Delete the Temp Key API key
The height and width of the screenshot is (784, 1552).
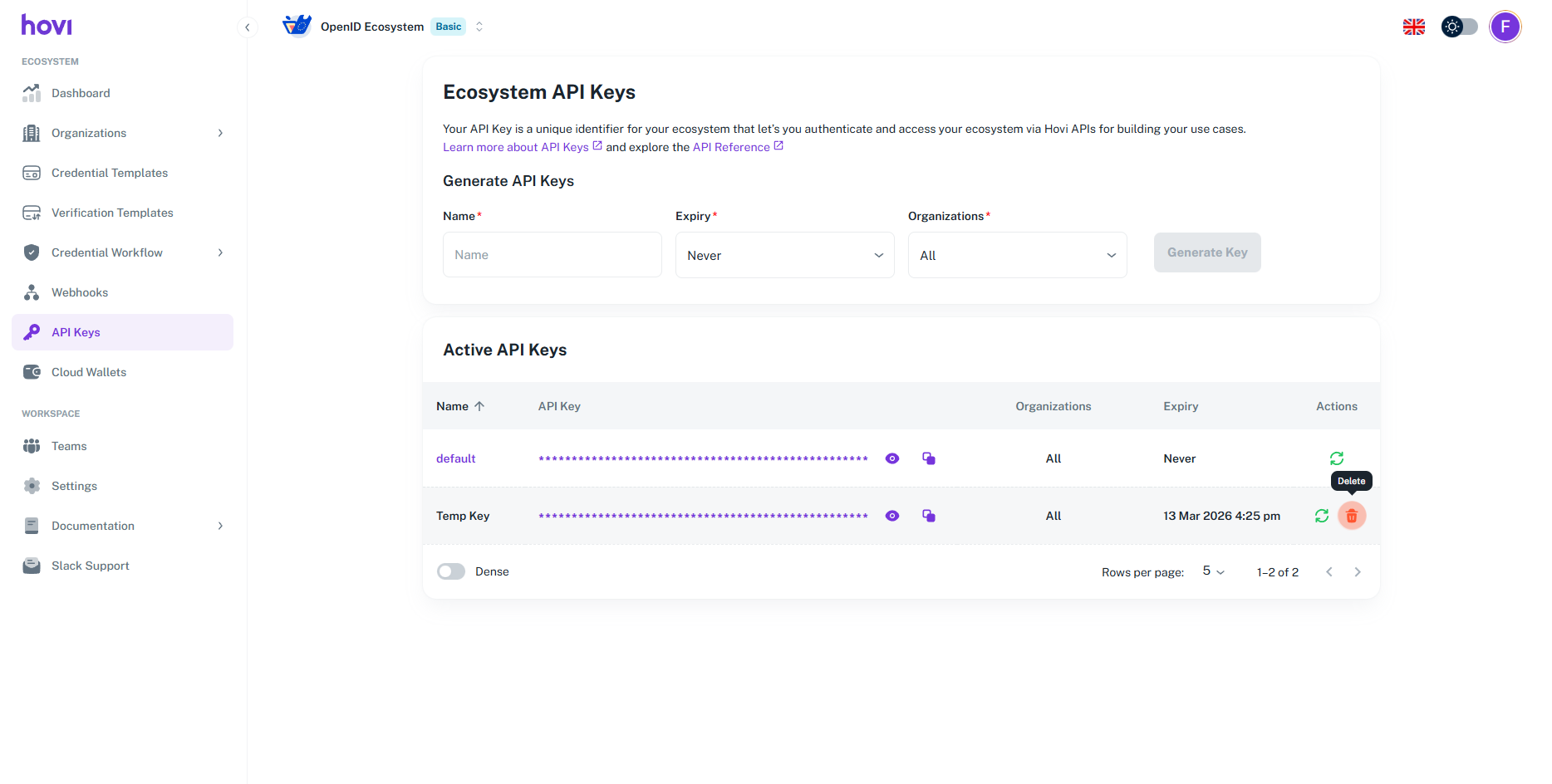1351,516
